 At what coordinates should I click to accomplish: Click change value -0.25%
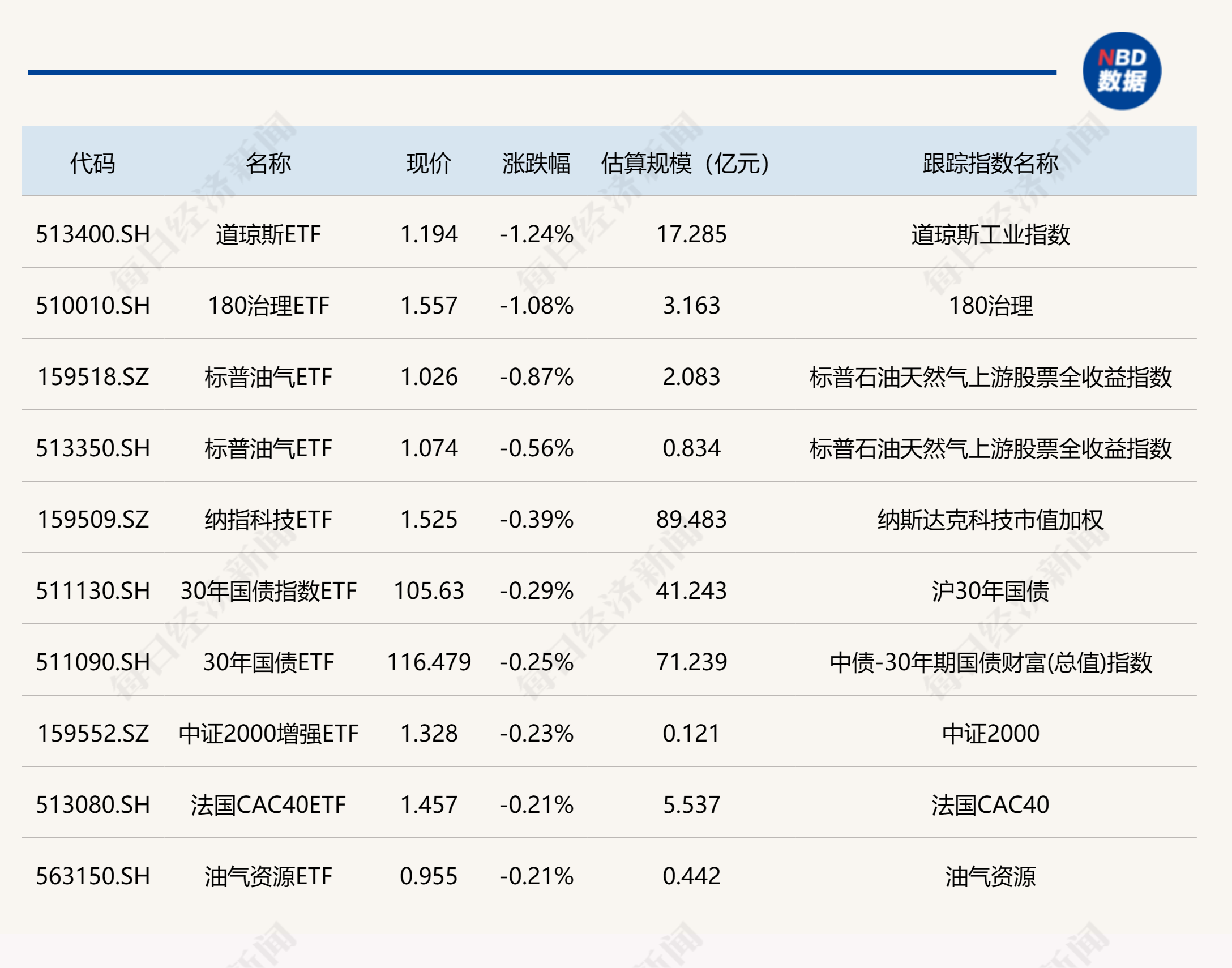tap(536, 662)
